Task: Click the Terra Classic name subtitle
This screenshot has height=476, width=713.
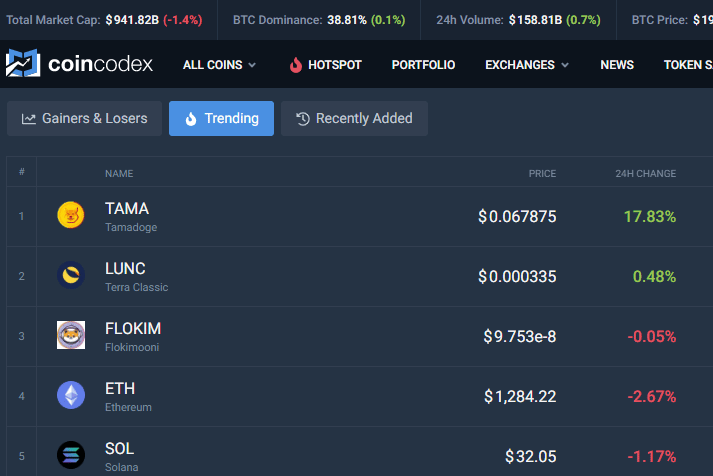Action: pyautogui.click(x=136, y=287)
